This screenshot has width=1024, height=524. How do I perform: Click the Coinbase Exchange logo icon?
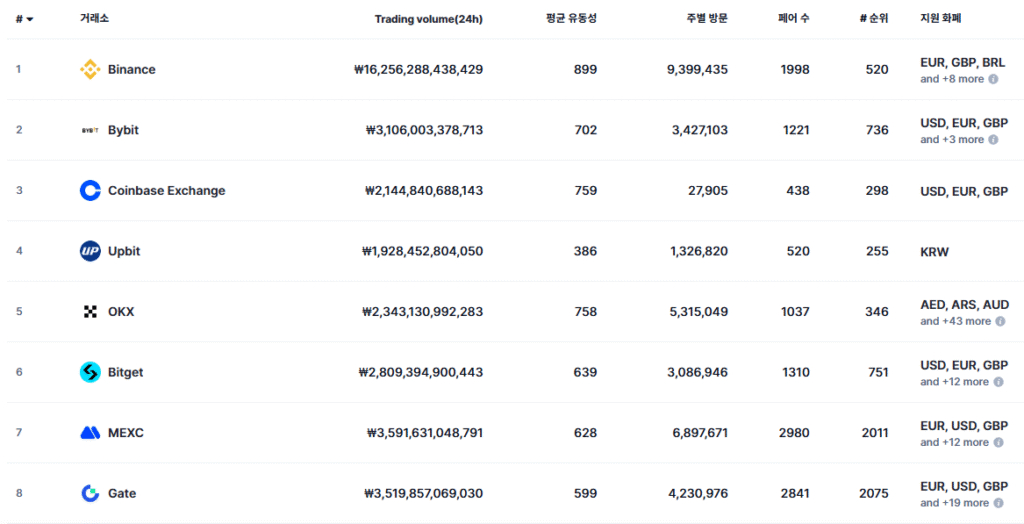pos(90,191)
